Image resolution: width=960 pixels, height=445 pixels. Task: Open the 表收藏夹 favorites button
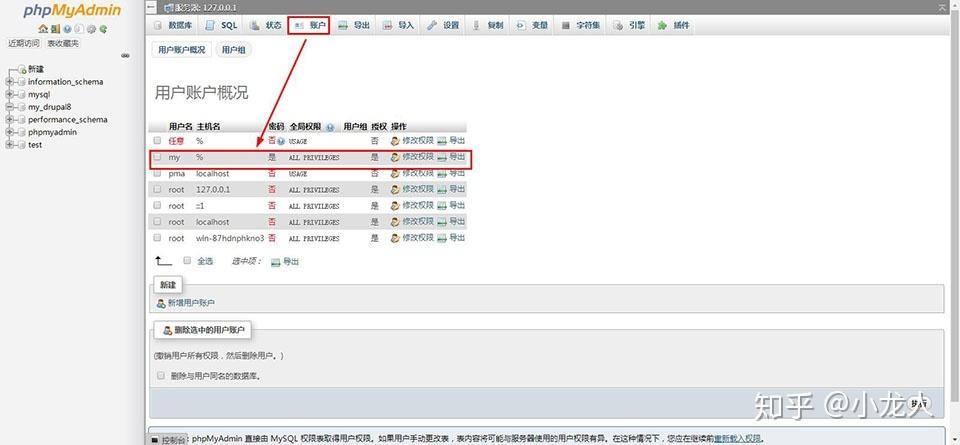pyautogui.click(x=63, y=43)
